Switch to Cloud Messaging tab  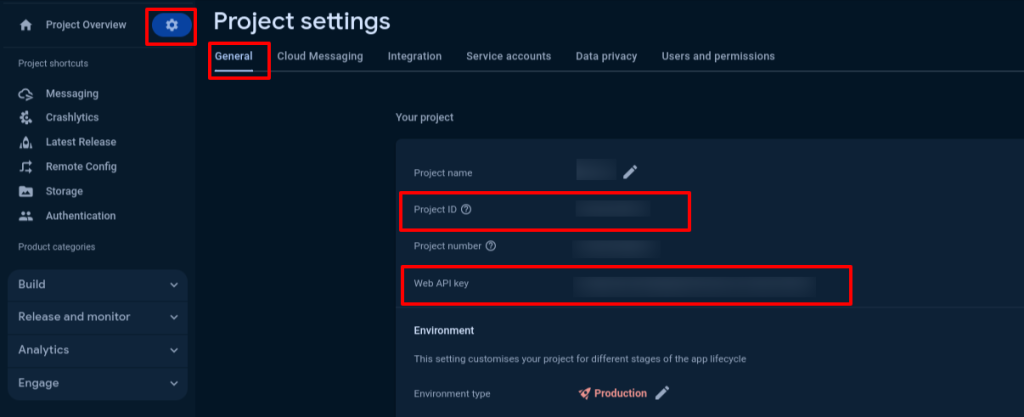[x=320, y=56]
